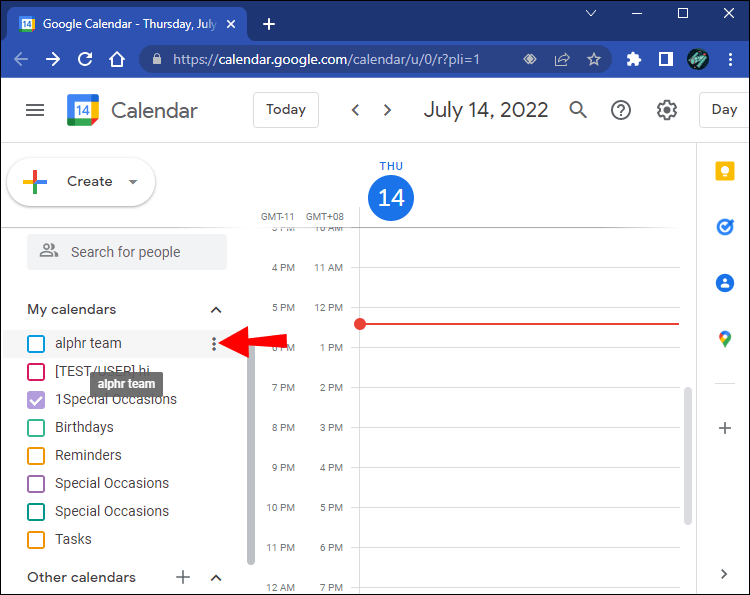750x595 pixels.
Task: Open Google Keep side panel icon
Action: tap(725, 171)
